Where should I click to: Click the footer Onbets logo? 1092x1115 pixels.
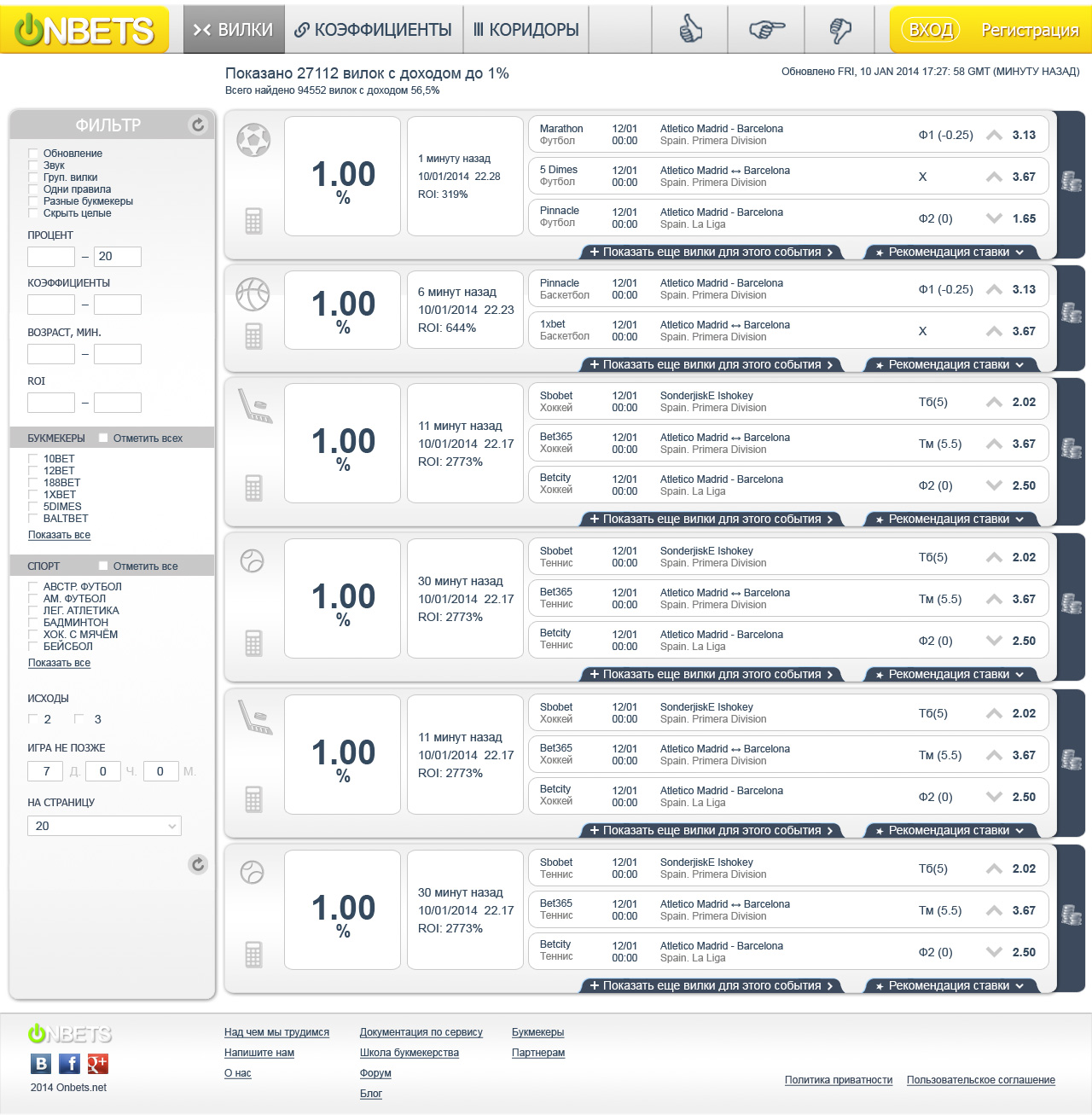point(70,1034)
